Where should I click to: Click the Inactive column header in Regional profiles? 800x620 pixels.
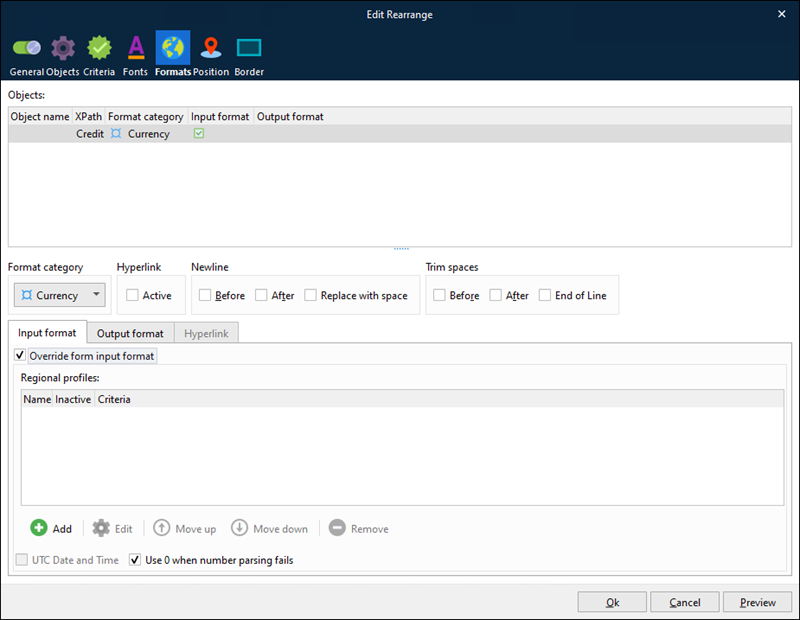73,399
